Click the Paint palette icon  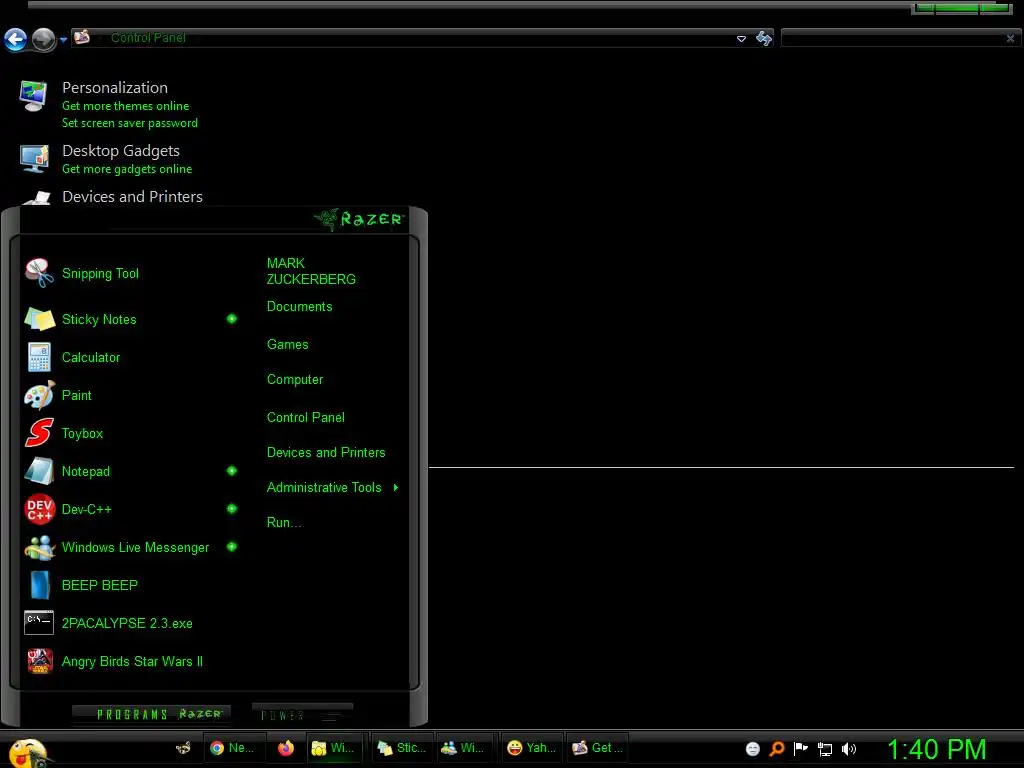[x=39, y=395]
